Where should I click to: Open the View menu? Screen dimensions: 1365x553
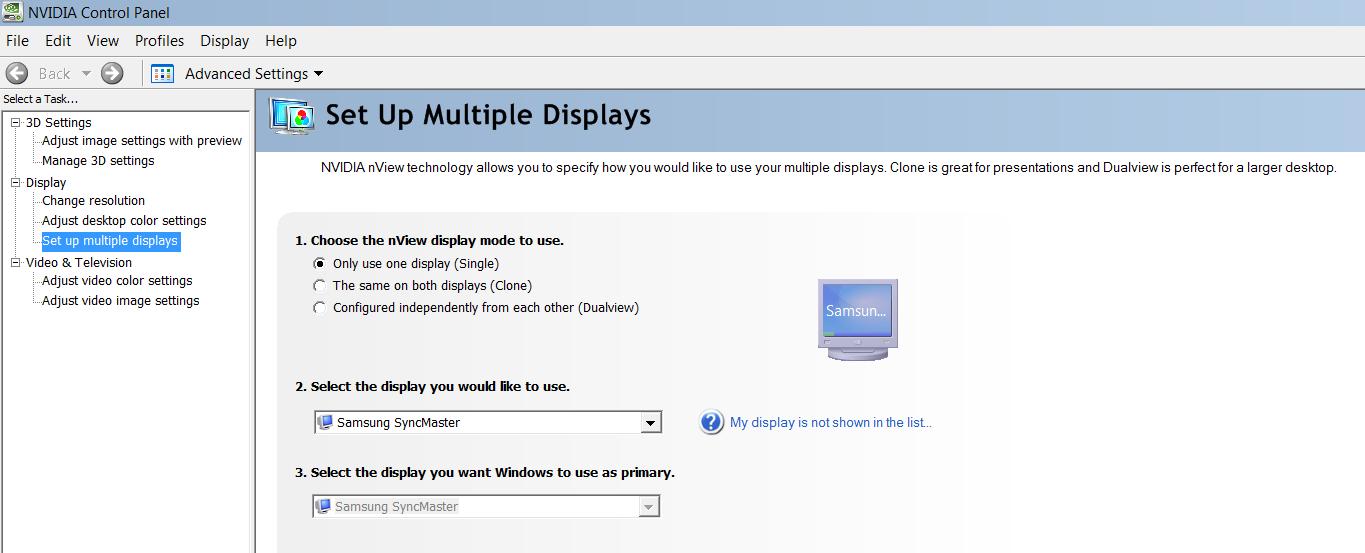pyautogui.click(x=103, y=41)
